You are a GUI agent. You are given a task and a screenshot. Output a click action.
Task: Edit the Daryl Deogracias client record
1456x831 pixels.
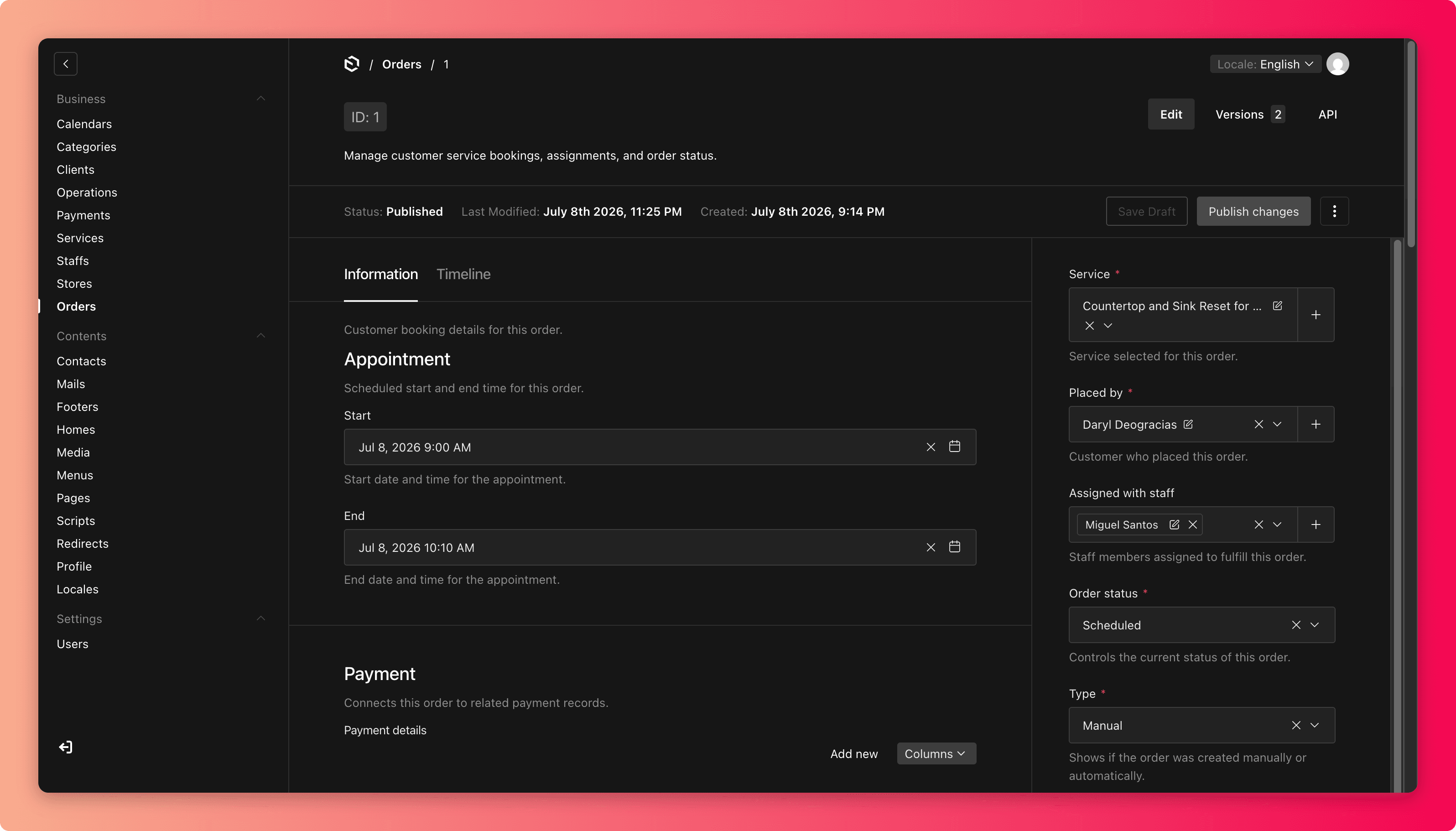1188,424
